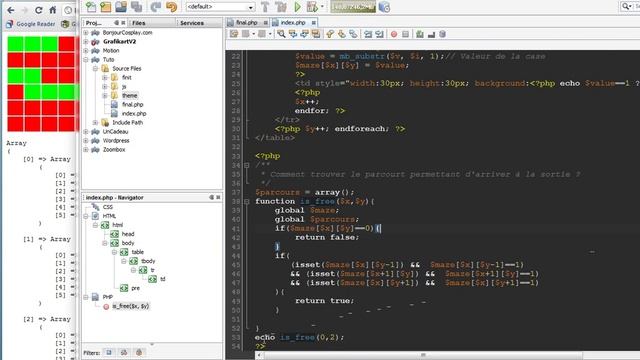The height and width of the screenshot is (360, 640).
Task: Click the Shift Line Right icon
Action: point(379,34)
